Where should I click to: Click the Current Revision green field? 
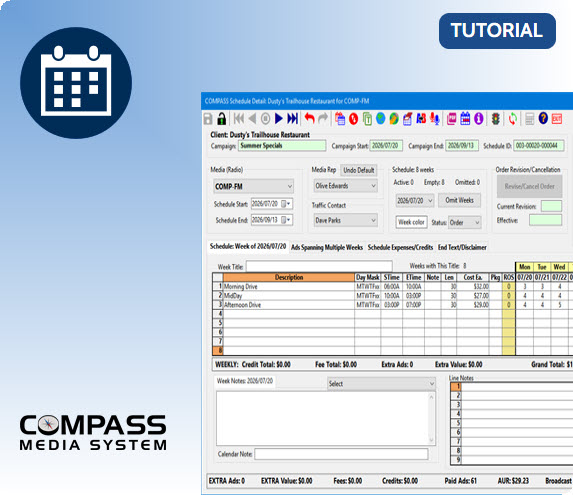point(551,206)
